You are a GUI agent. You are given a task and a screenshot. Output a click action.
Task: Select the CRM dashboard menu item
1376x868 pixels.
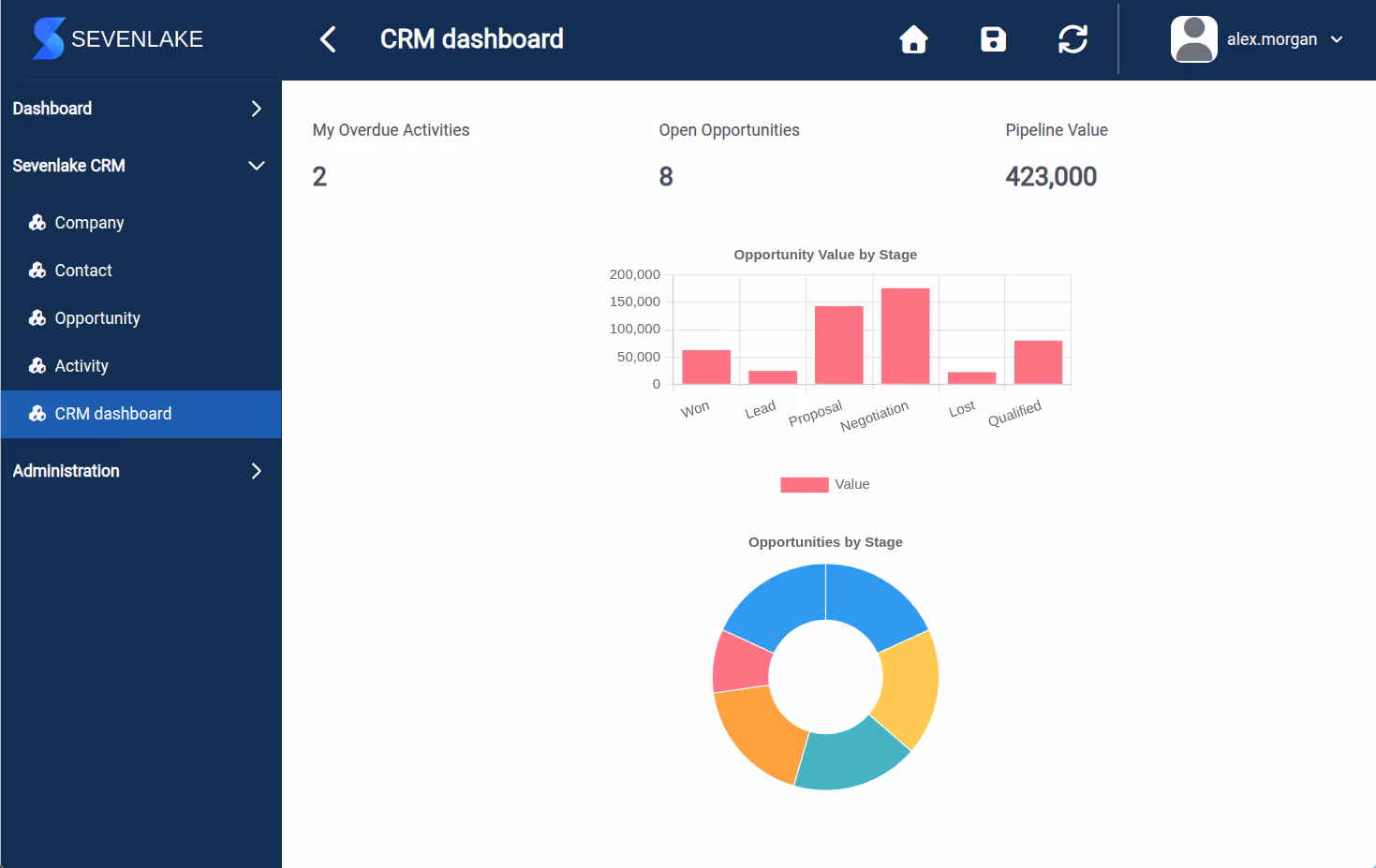pos(141,414)
